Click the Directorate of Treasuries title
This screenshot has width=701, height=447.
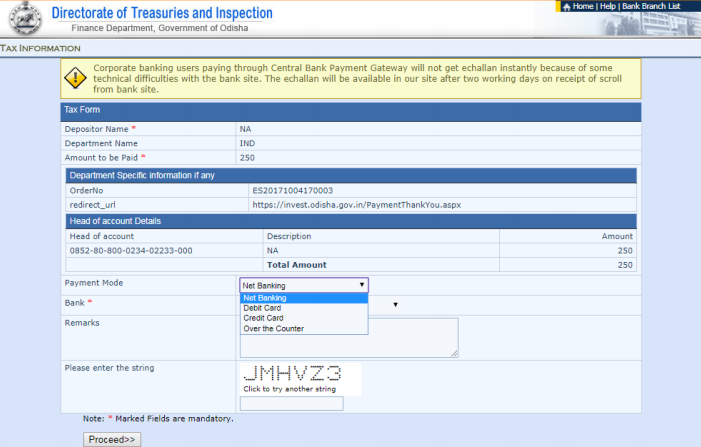pyautogui.click(x=161, y=13)
